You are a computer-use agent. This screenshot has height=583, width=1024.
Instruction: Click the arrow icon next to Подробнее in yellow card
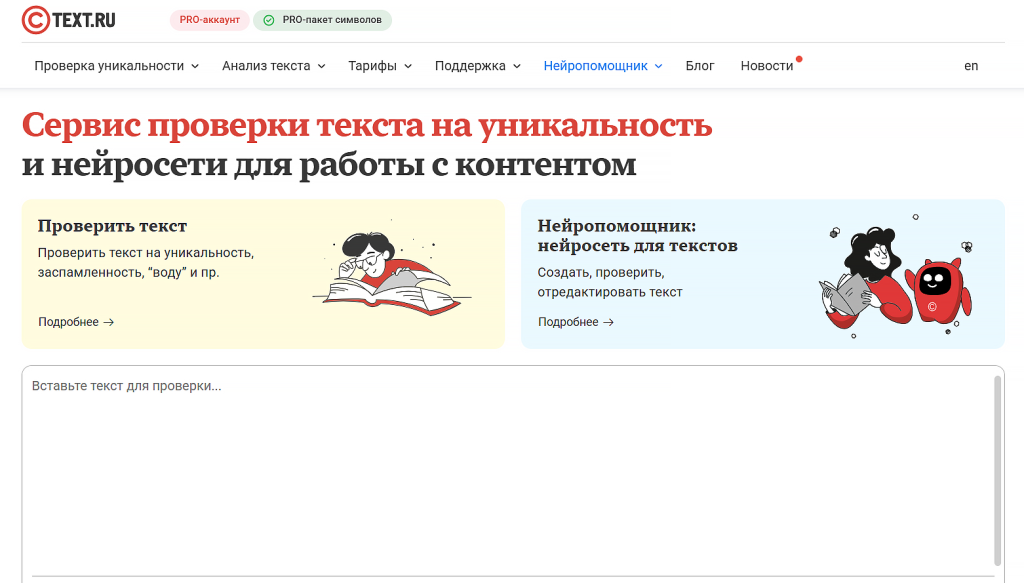tap(111, 322)
